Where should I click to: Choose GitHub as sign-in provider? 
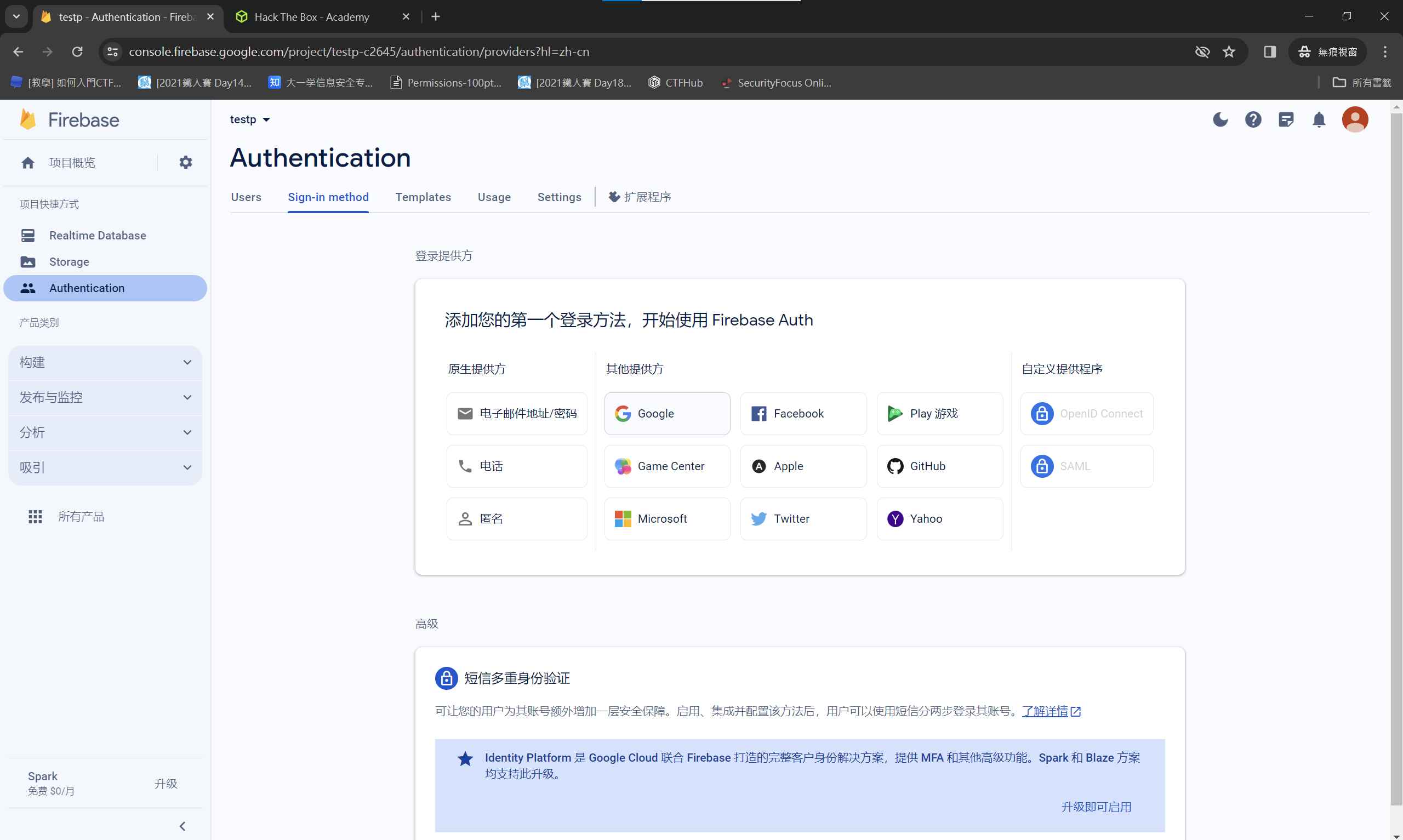(x=939, y=466)
